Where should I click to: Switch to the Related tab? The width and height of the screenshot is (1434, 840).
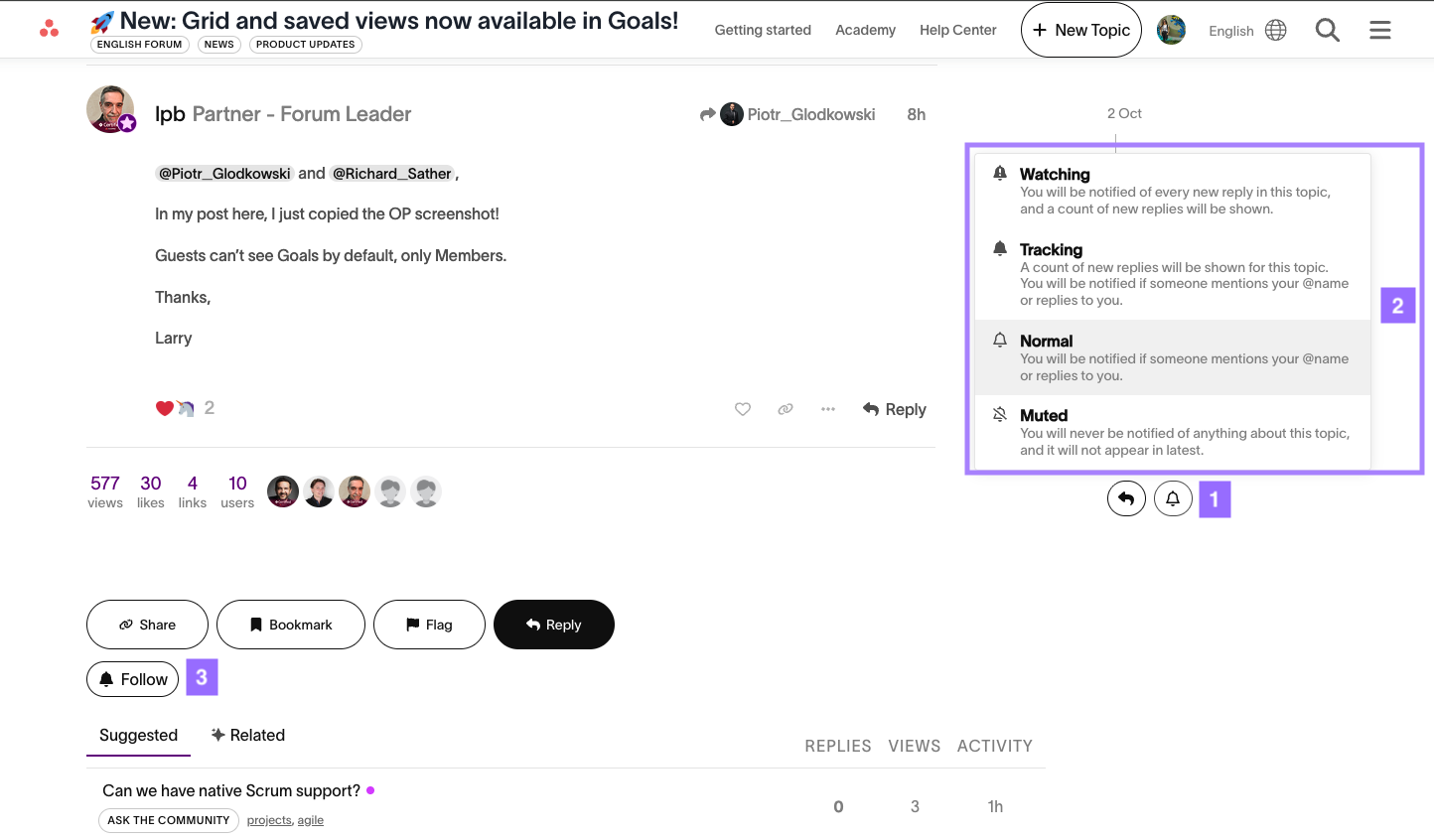point(247,735)
